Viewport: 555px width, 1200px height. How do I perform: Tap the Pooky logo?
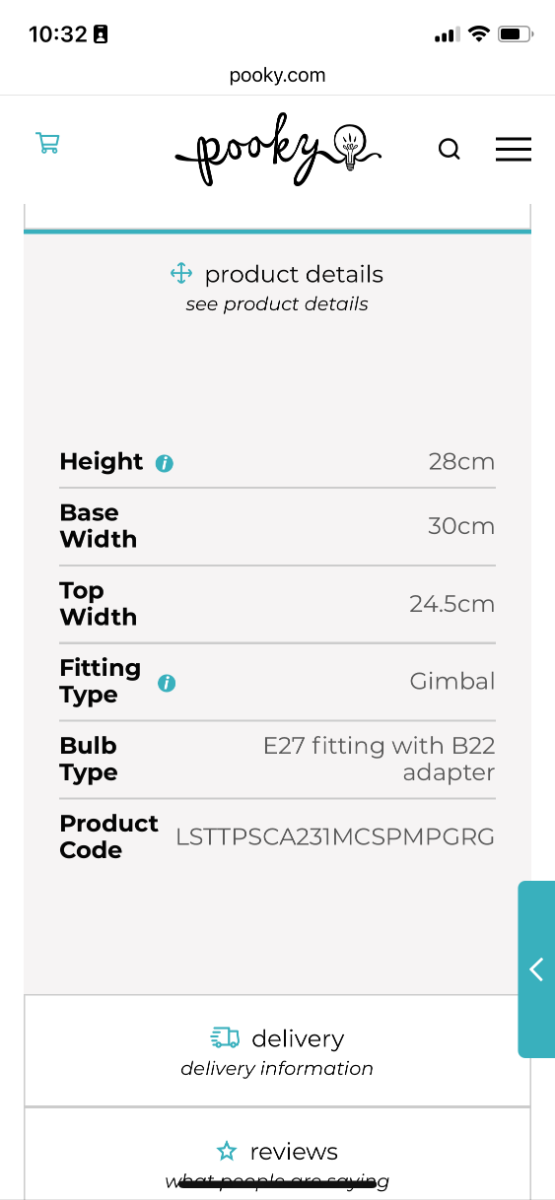(278, 150)
